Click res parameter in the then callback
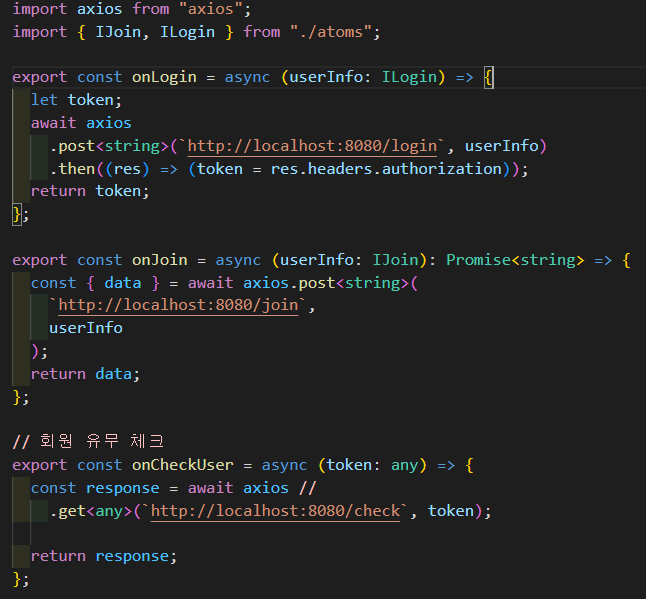This screenshot has height=599, width=646. point(127,169)
